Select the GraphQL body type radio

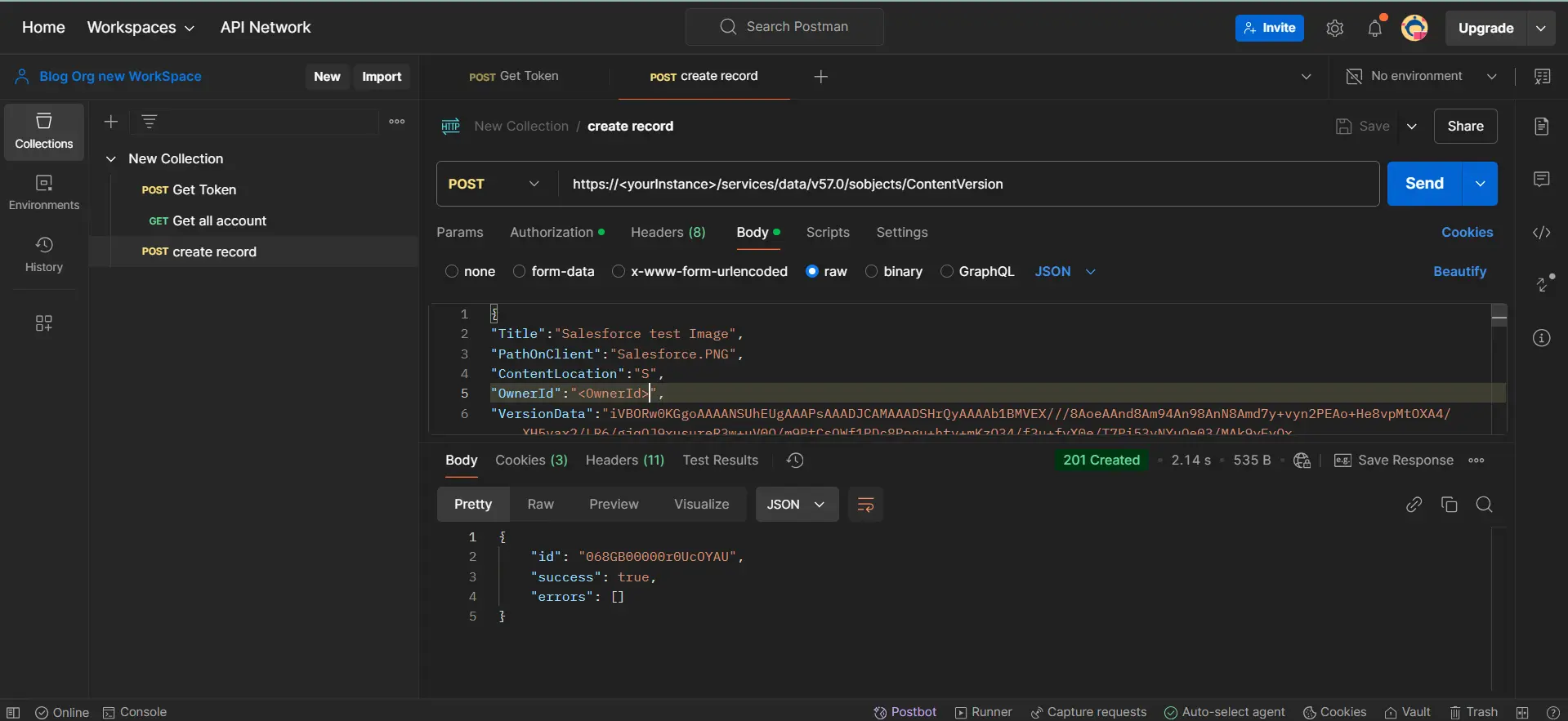(947, 272)
